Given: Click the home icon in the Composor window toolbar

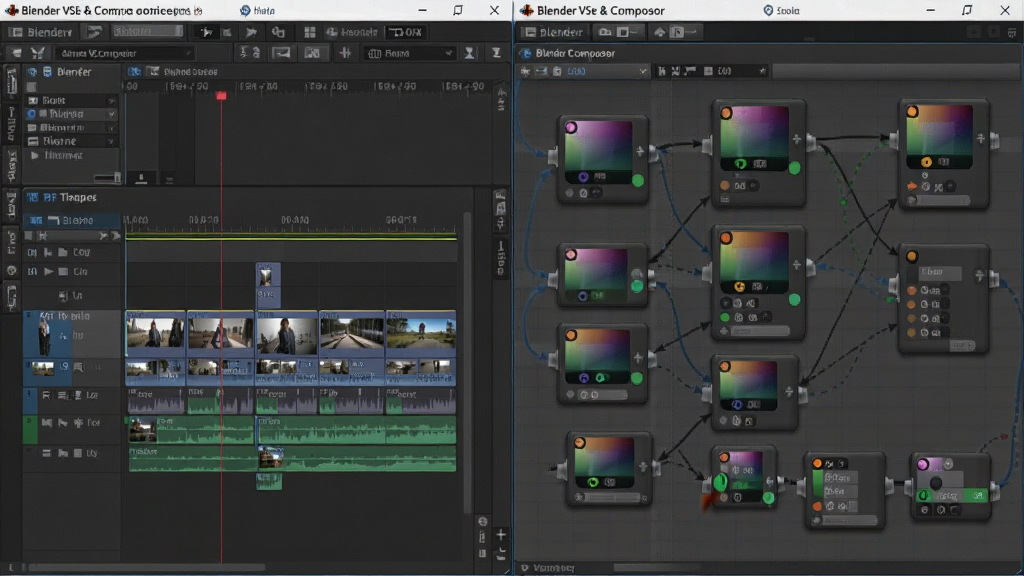Looking at the screenshot, I should click(660, 31).
